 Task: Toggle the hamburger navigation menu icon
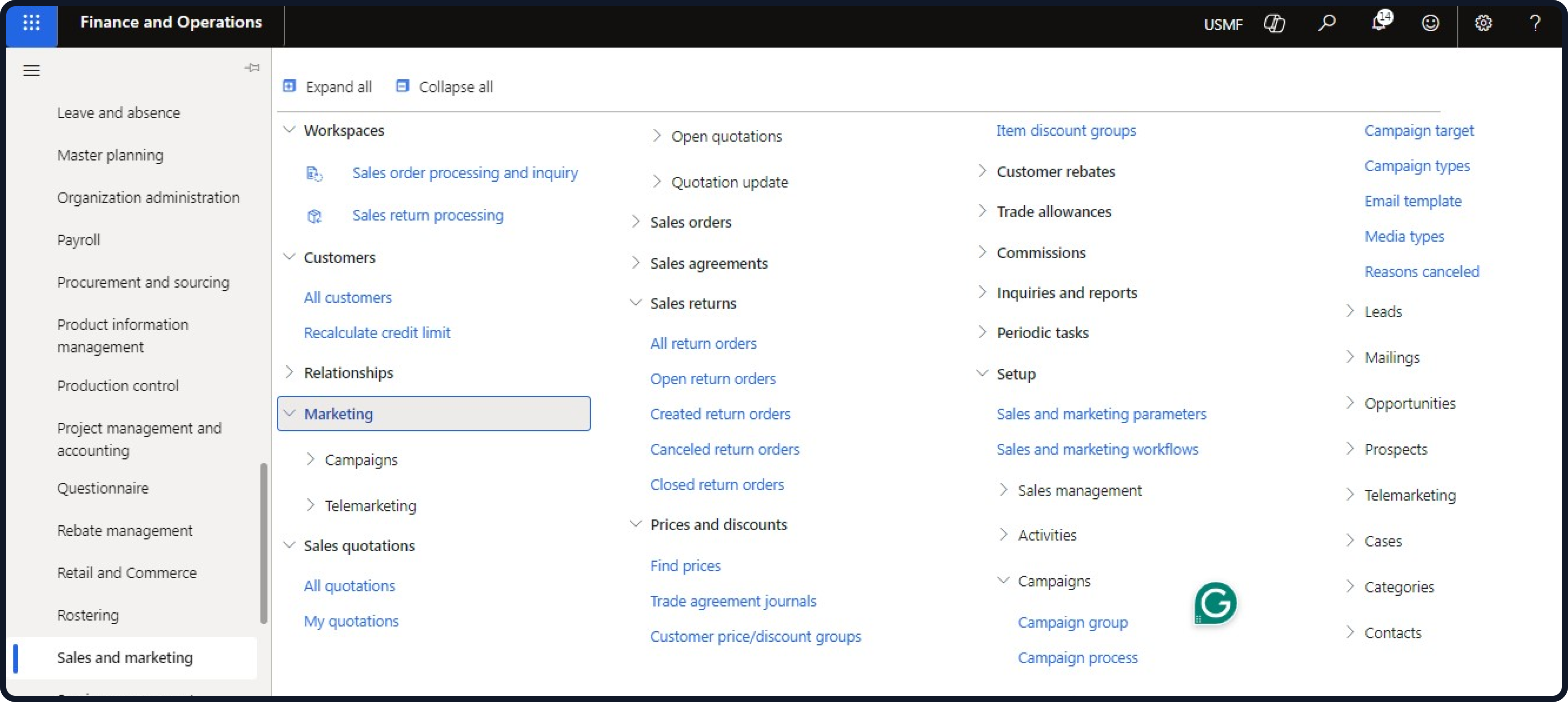pos(32,71)
